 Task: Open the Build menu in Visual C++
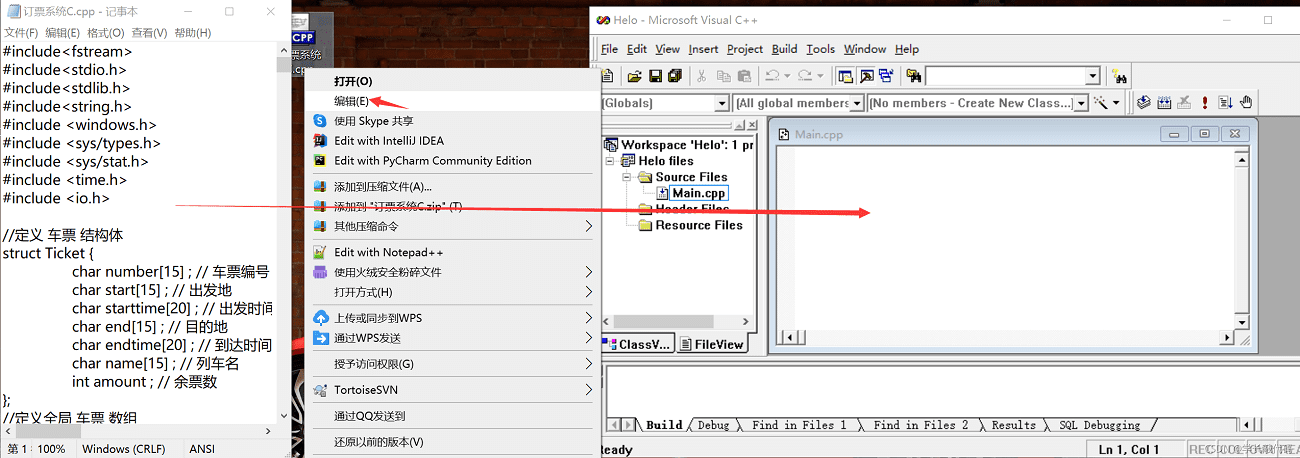coord(785,49)
